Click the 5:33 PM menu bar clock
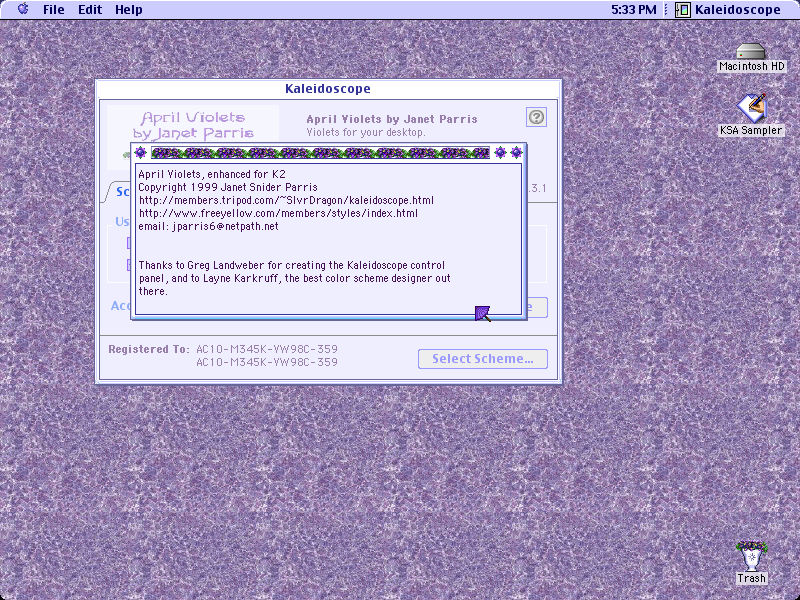This screenshot has width=800, height=600. tap(634, 10)
